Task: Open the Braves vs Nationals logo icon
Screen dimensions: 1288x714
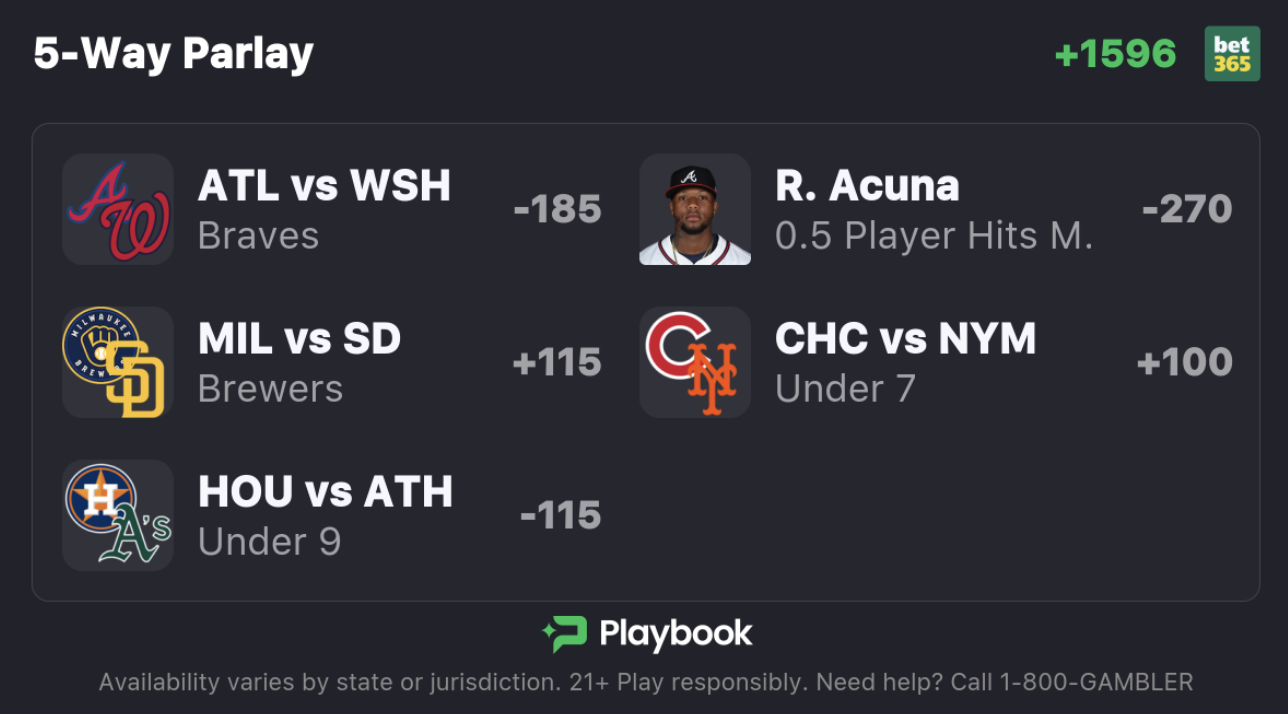Action: (118, 209)
